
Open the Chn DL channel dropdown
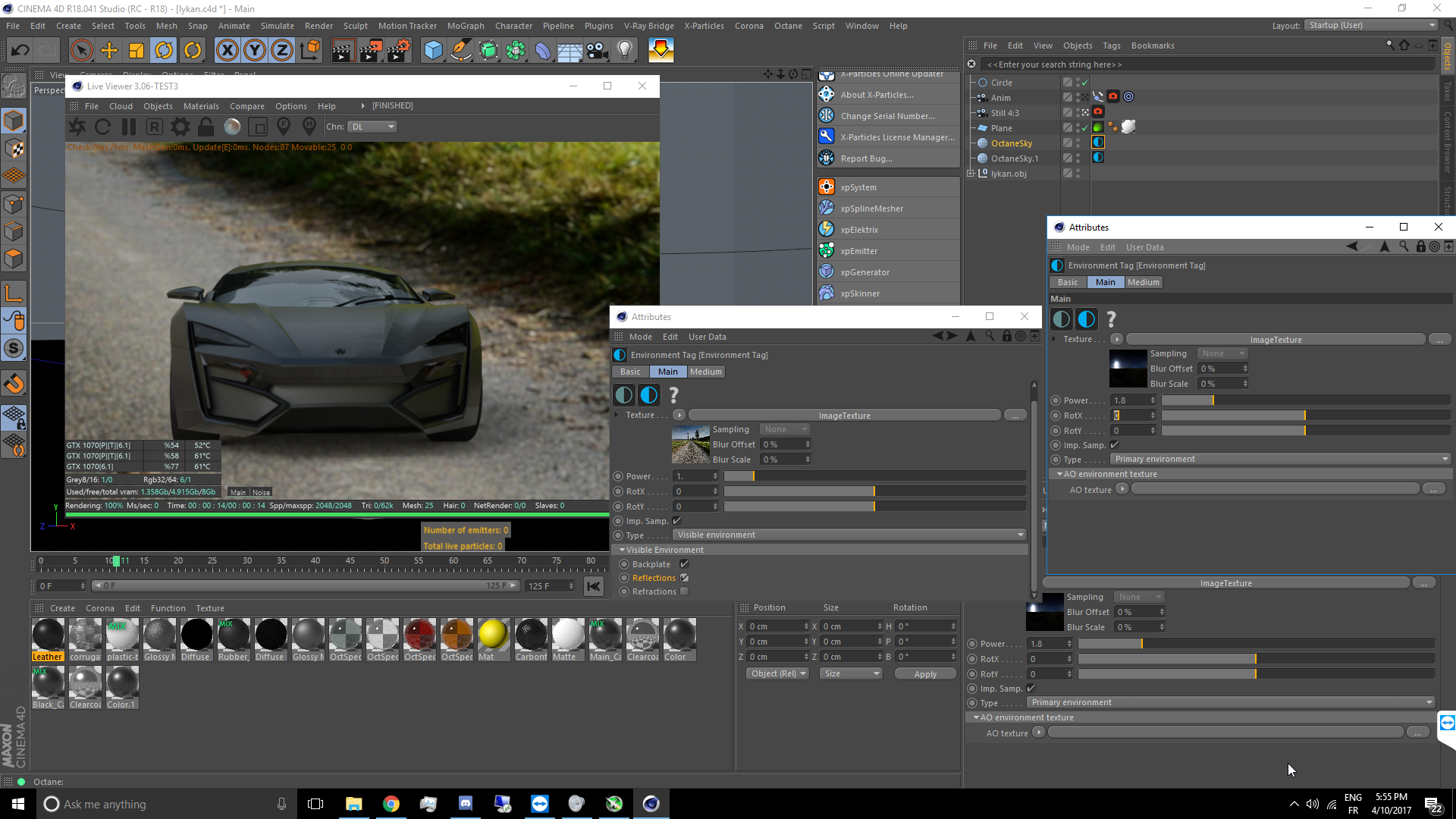point(372,127)
